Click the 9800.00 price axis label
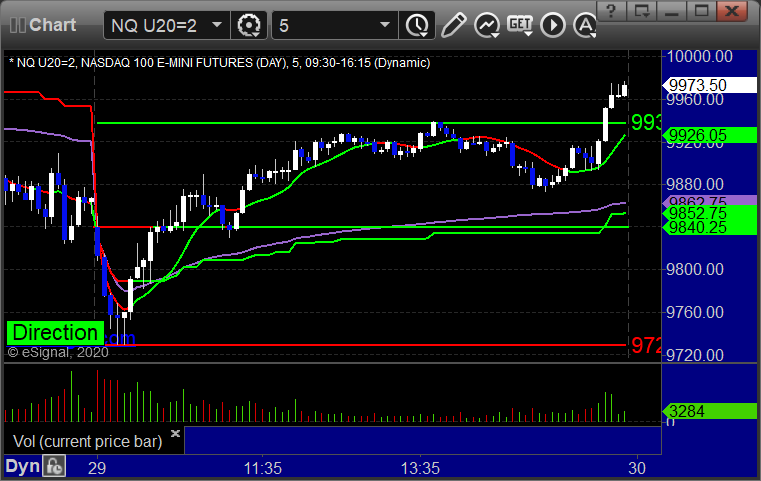The width and height of the screenshot is (761, 481). pyautogui.click(x=695, y=269)
